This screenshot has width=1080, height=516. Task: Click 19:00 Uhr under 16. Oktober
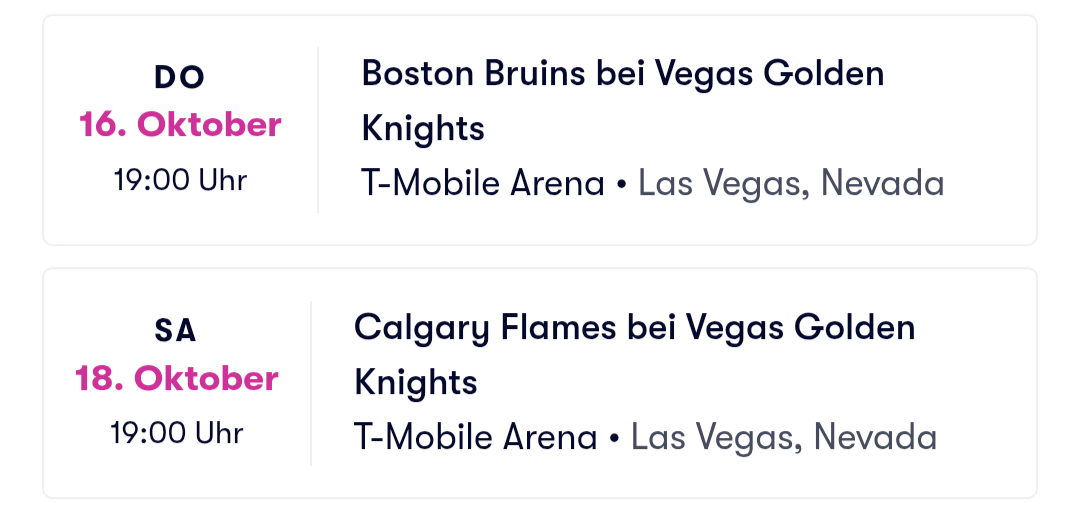(180, 180)
